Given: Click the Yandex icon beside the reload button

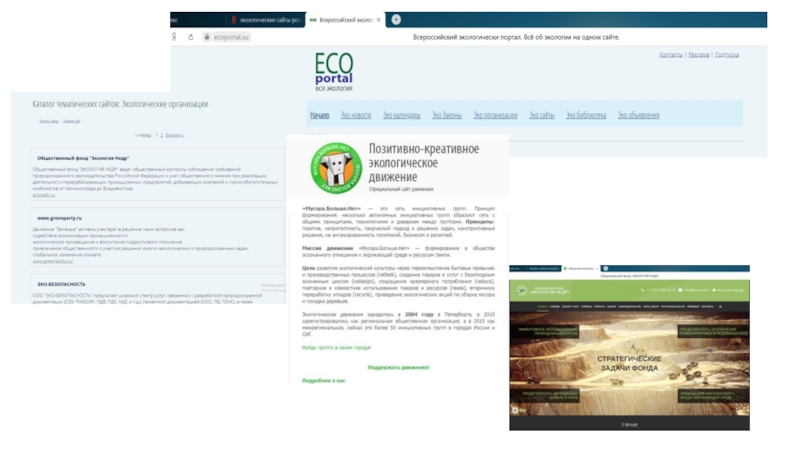Looking at the screenshot, I should (174, 37).
